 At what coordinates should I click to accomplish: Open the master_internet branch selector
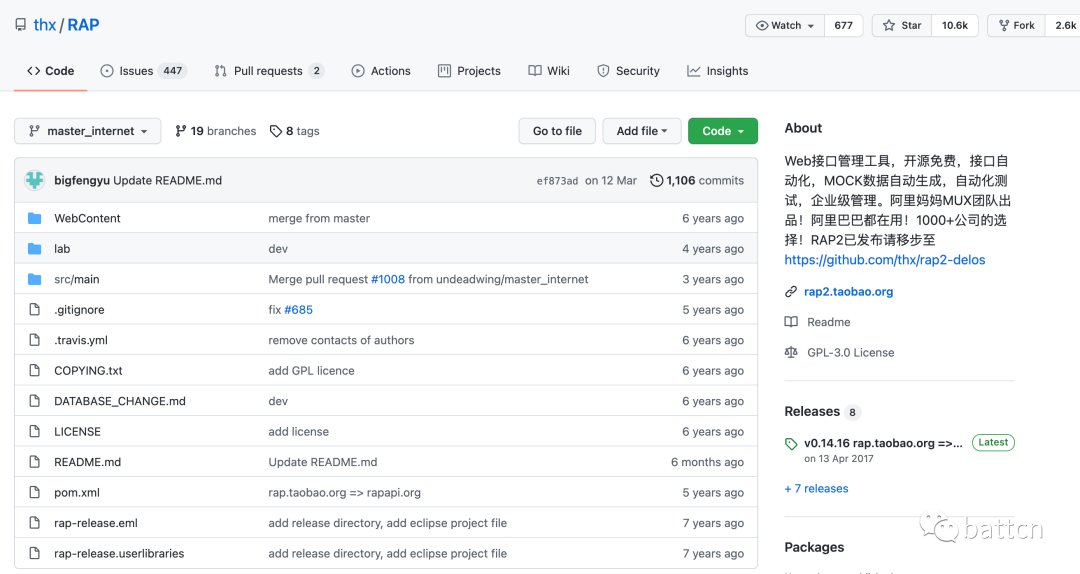tap(87, 131)
